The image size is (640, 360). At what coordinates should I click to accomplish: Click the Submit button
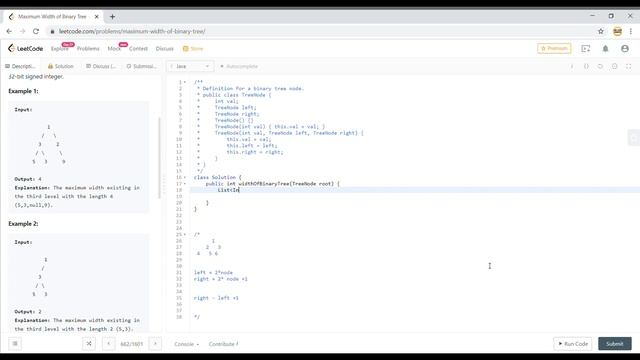coord(615,344)
